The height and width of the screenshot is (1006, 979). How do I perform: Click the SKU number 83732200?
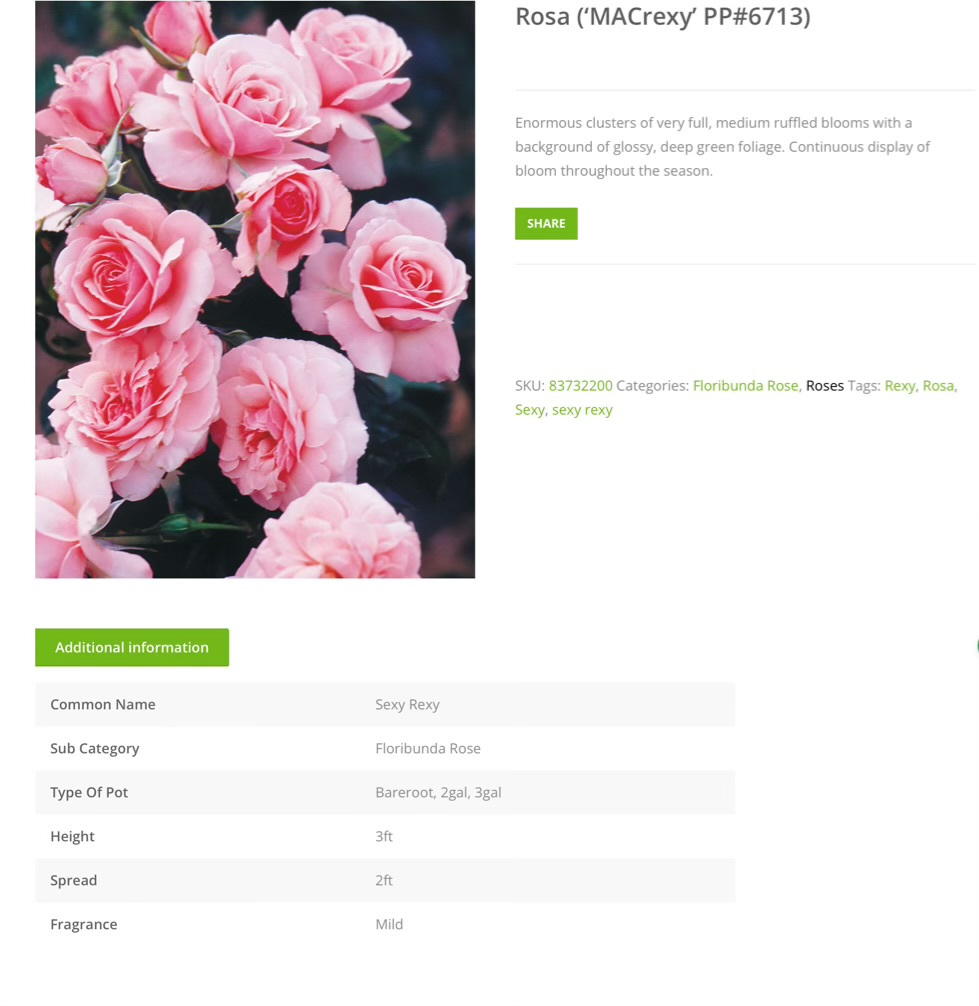581,386
